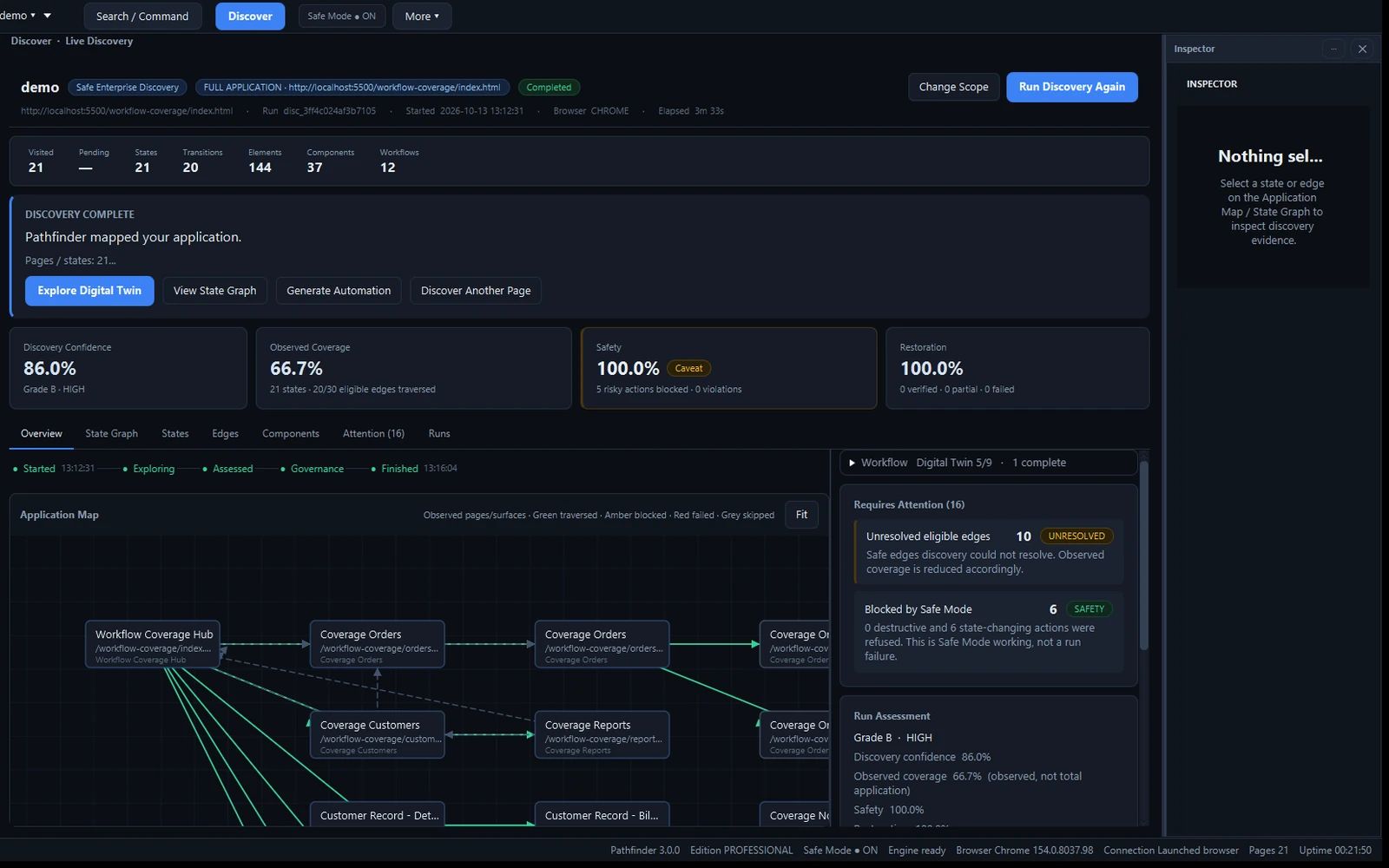Select the Coverage Customers map node
This screenshot has height=868, width=1389.
pos(378,735)
